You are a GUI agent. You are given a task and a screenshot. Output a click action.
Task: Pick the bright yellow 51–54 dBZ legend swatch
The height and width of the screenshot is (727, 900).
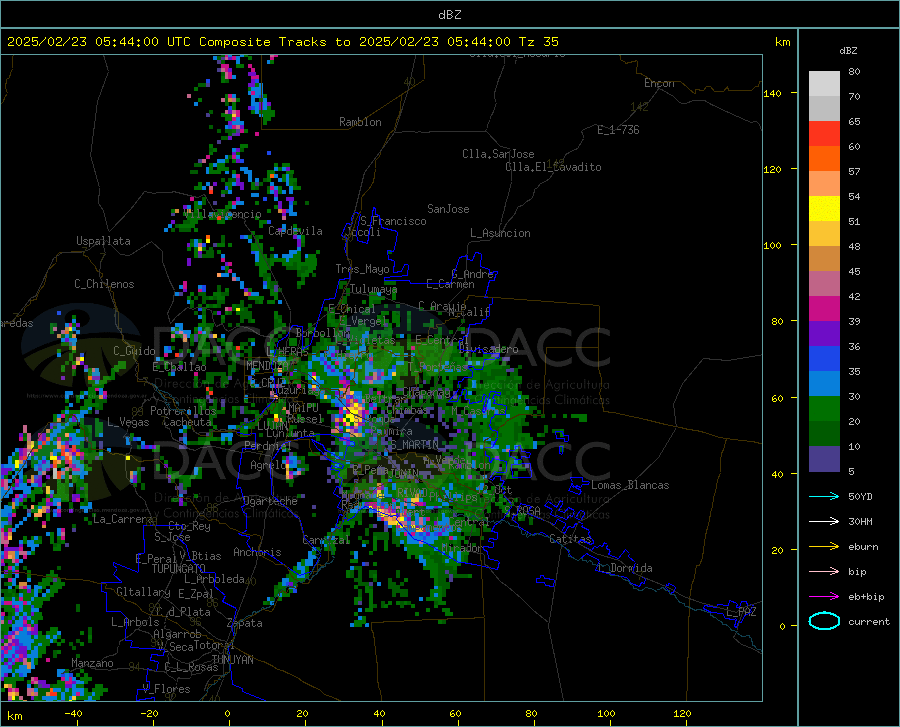point(824,209)
